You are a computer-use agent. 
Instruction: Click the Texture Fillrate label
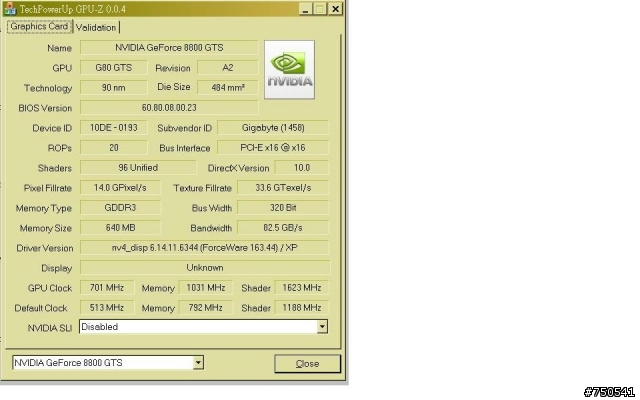[x=202, y=188]
